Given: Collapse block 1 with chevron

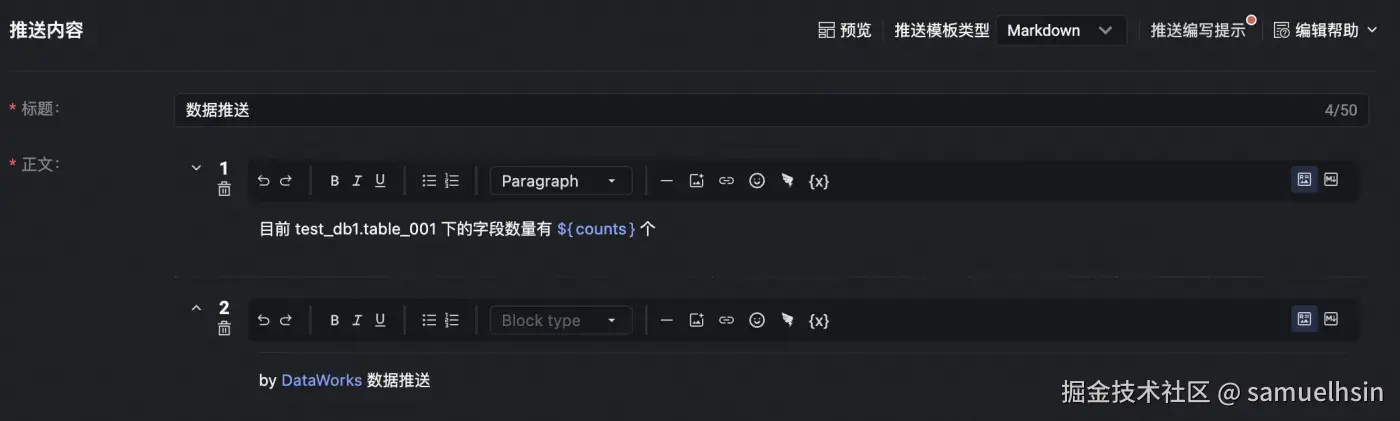Looking at the screenshot, I should (x=197, y=167).
